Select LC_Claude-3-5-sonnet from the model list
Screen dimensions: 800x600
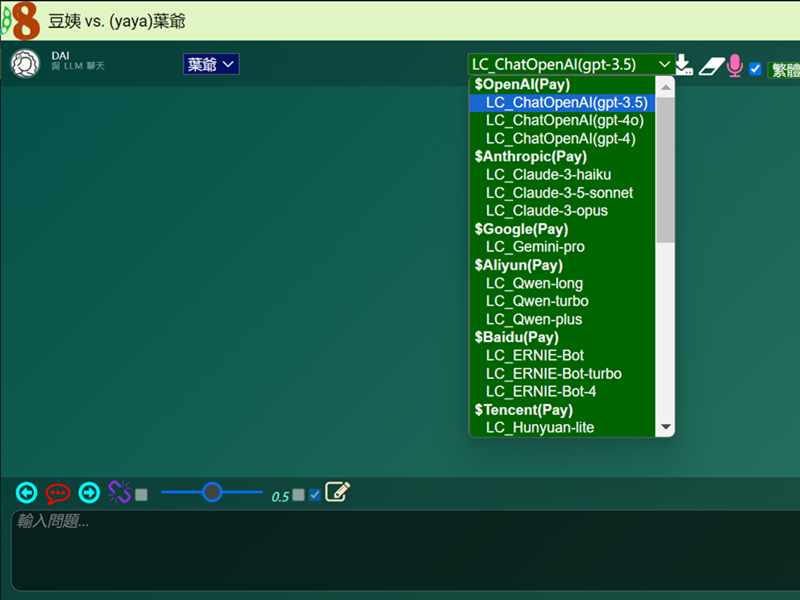click(559, 192)
